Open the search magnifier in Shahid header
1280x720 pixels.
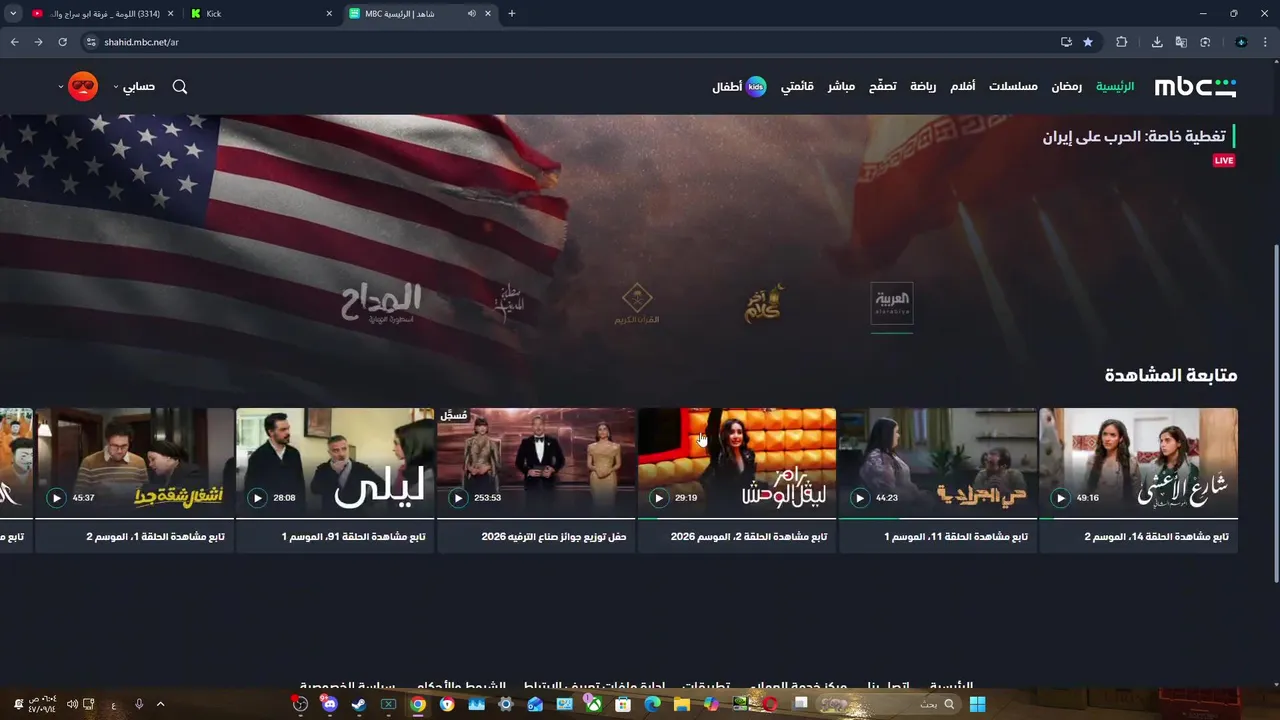[x=180, y=87]
